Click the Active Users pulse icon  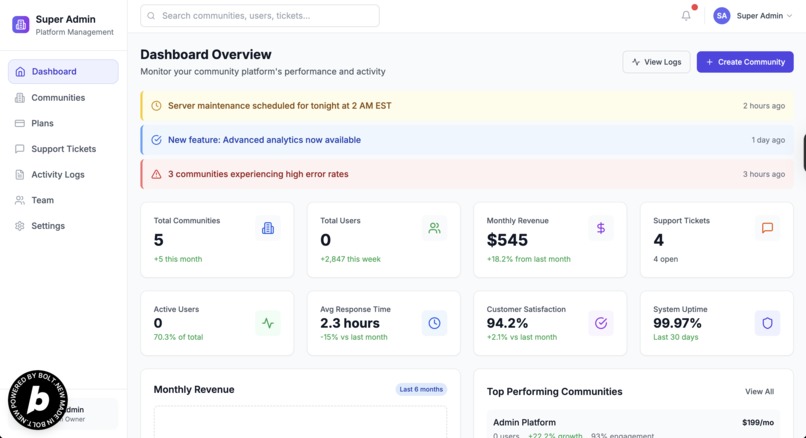pyautogui.click(x=268, y=323)
